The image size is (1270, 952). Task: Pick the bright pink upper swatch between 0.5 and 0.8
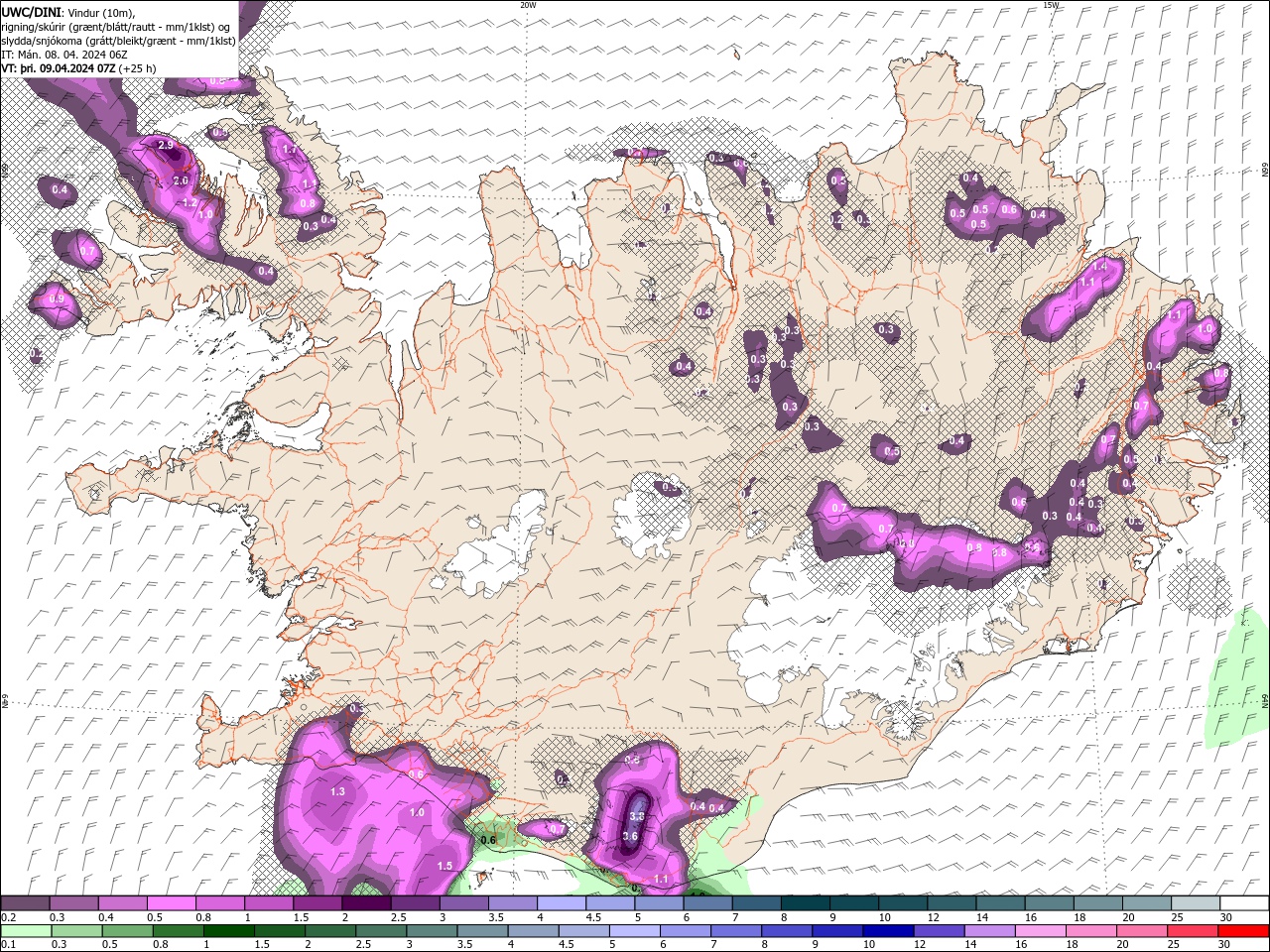tap(172, 903)
